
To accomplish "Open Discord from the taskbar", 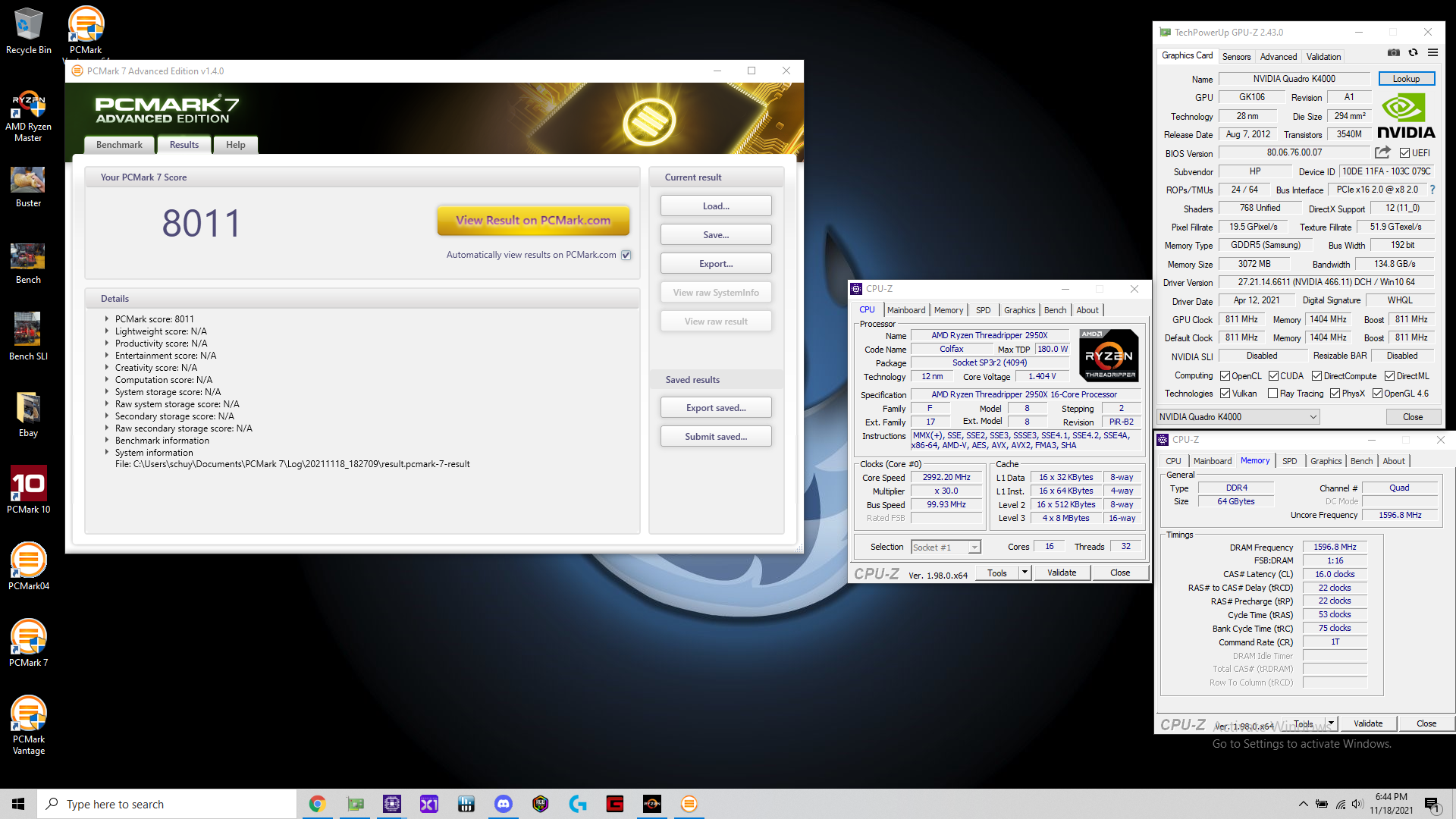I will [504, 804].
